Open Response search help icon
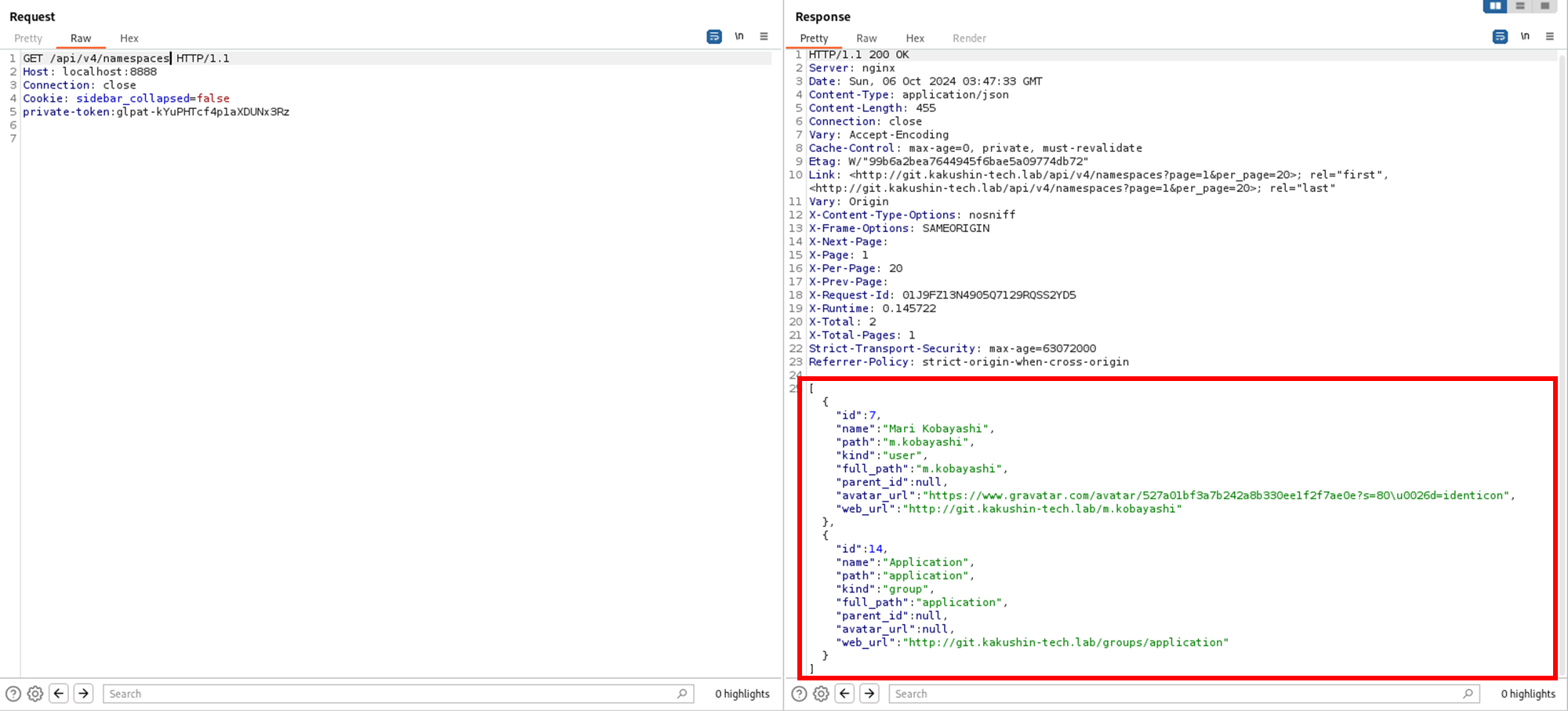Screen dimensions: 1568x711 799,694
